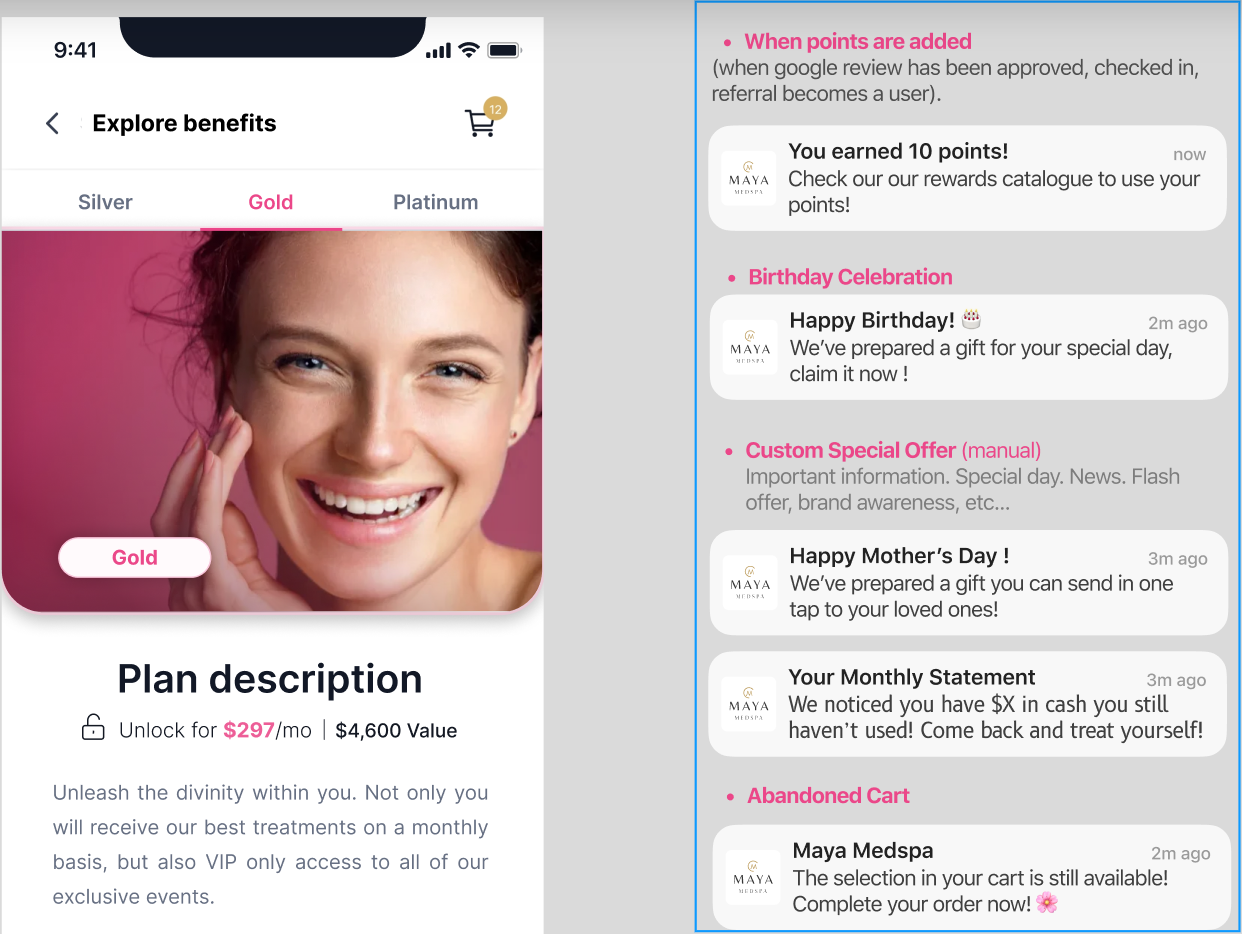Screen dimensions: 1242x934
Task: Tap the back chevron beside Explore benefits
Action: (53, 123)
